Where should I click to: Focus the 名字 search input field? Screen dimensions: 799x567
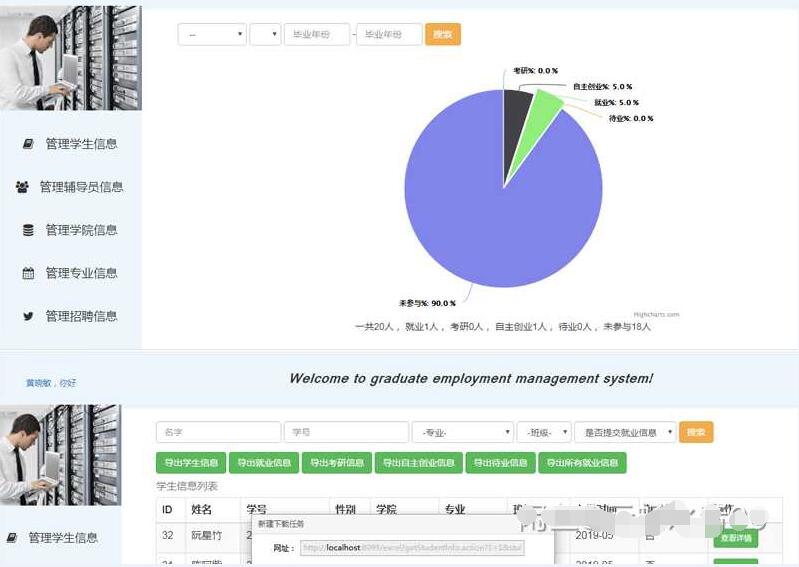pyautogui.click(x=219, y=432)
